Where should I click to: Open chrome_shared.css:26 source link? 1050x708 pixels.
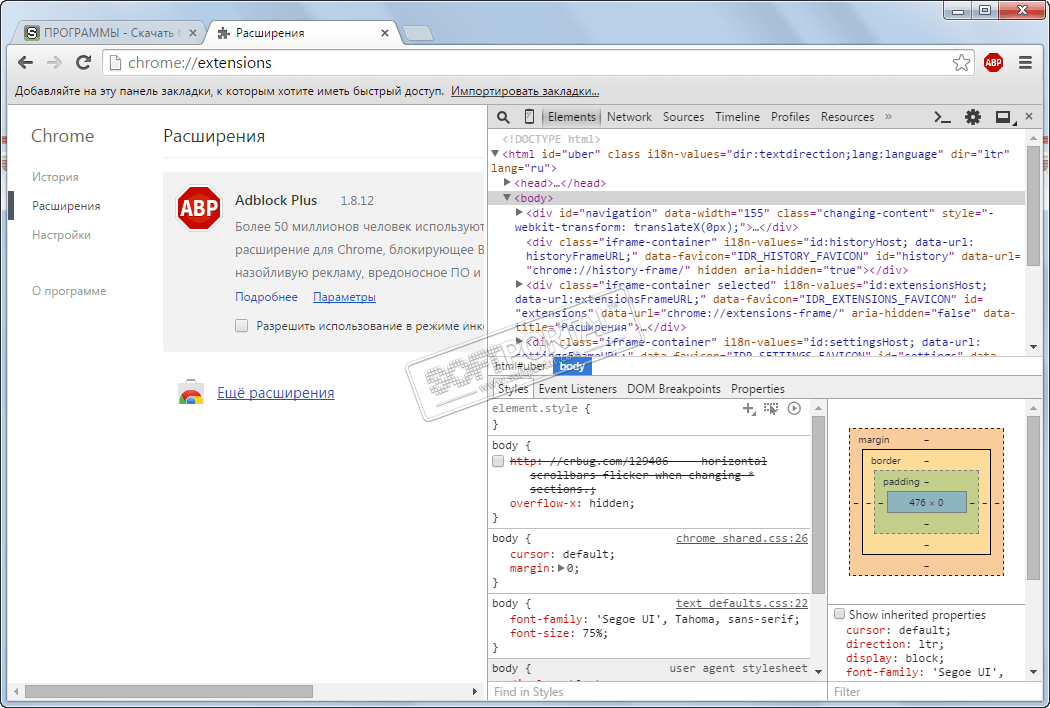(741, 539)
